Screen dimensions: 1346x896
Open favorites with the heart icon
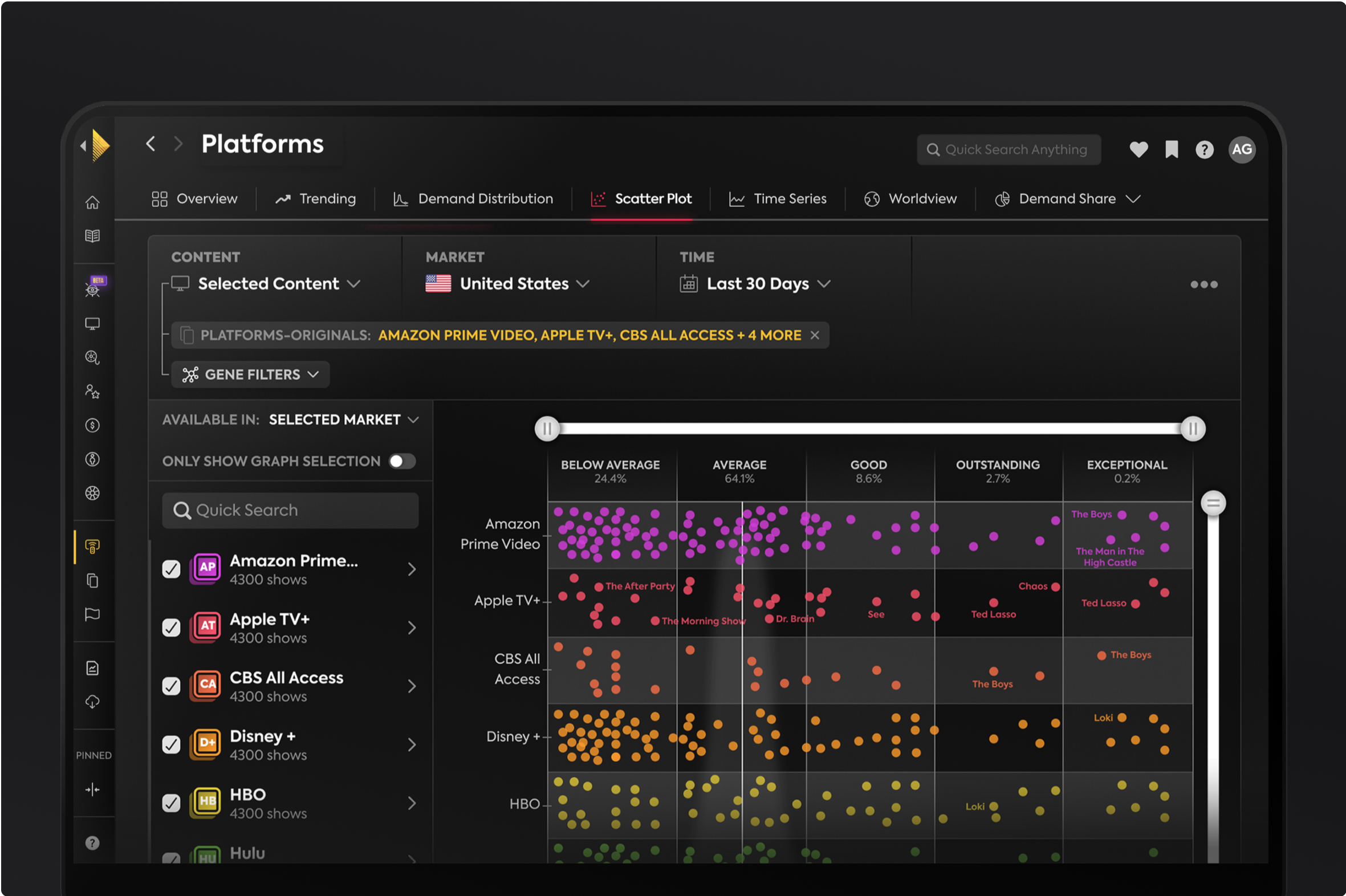pyautogui.click(x=1138, y=150)
